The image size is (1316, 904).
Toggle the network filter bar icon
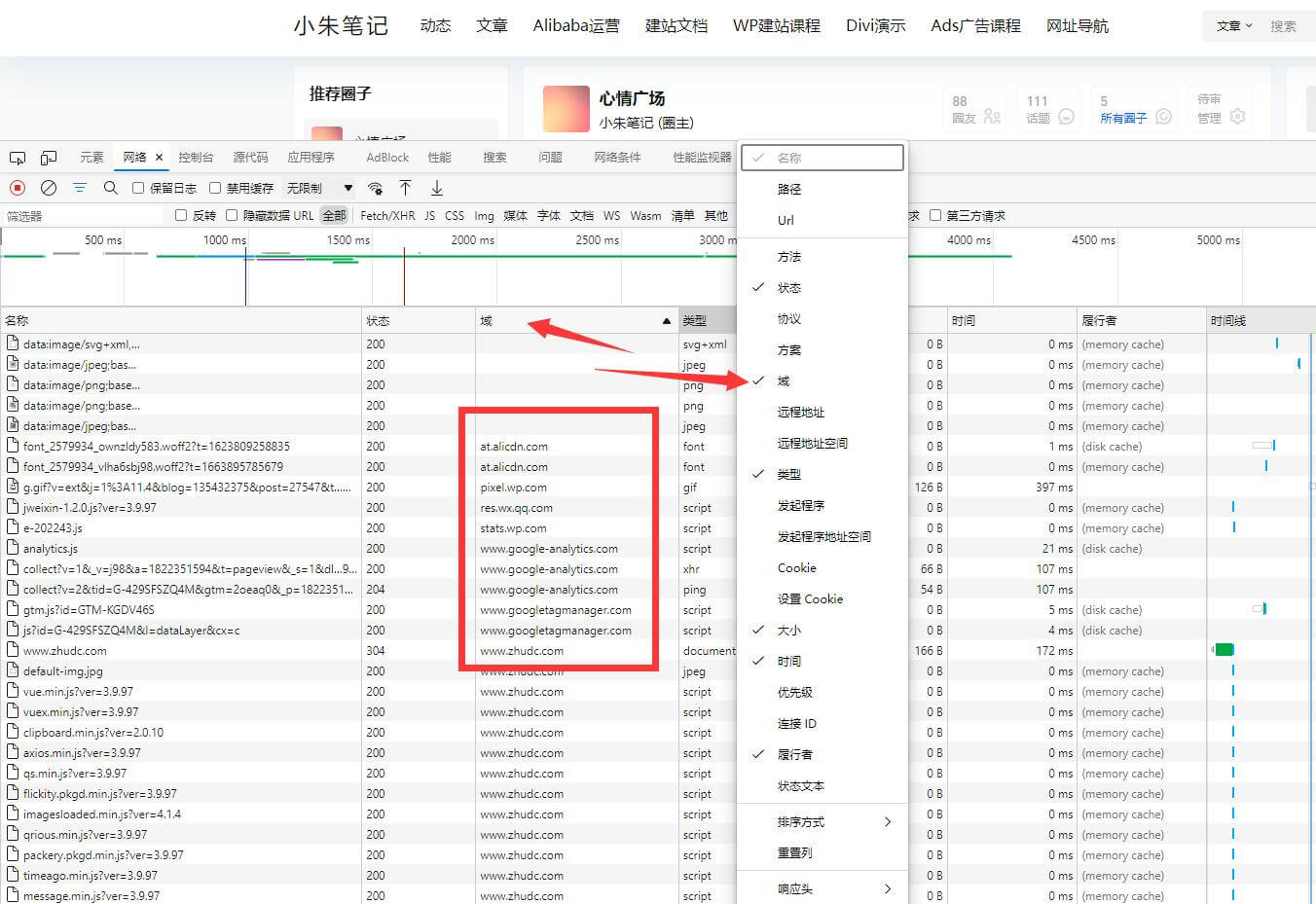(x=80, y=188)
